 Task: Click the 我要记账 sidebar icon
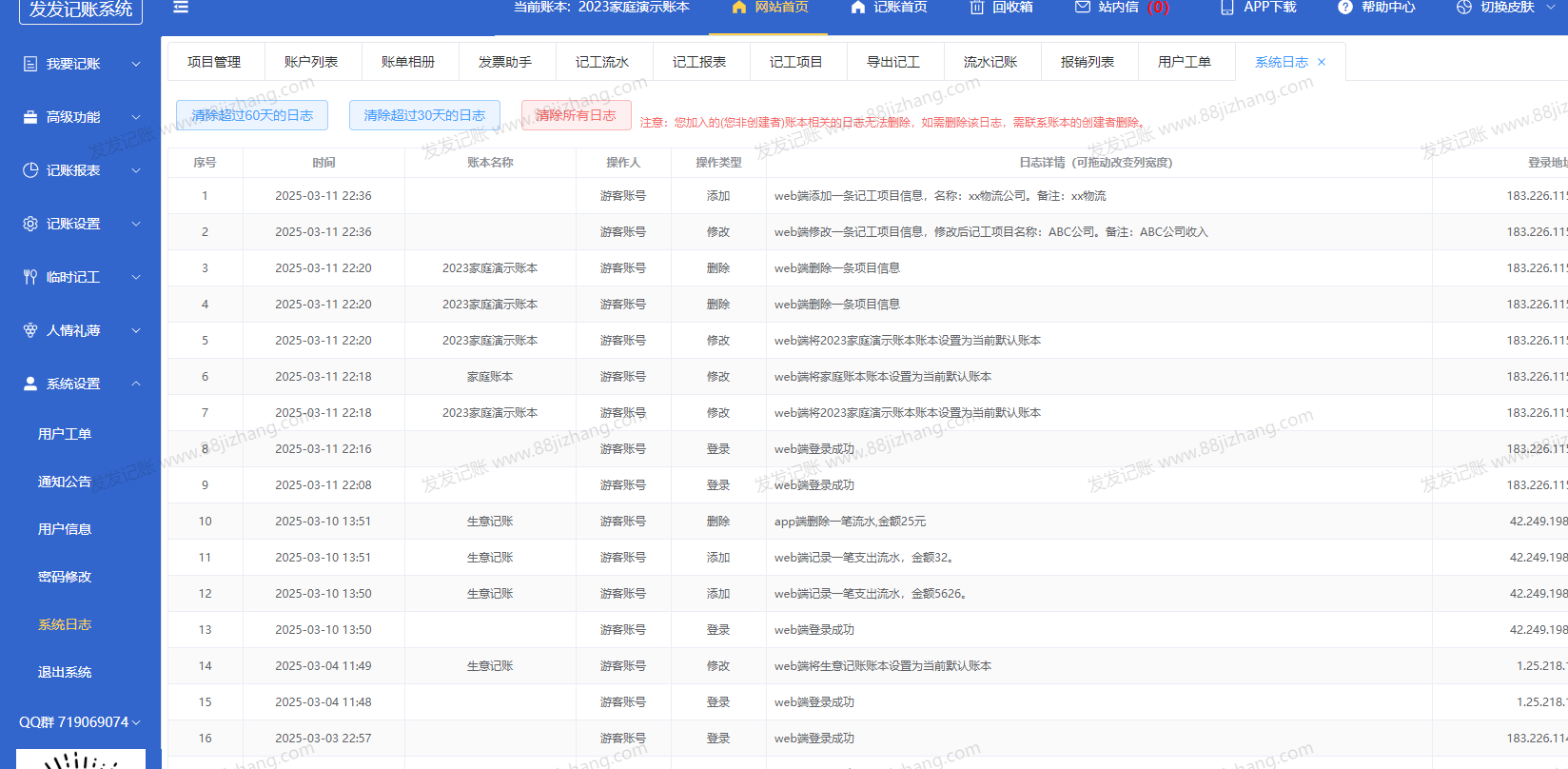pyautogui.click(x=30, y=64)
